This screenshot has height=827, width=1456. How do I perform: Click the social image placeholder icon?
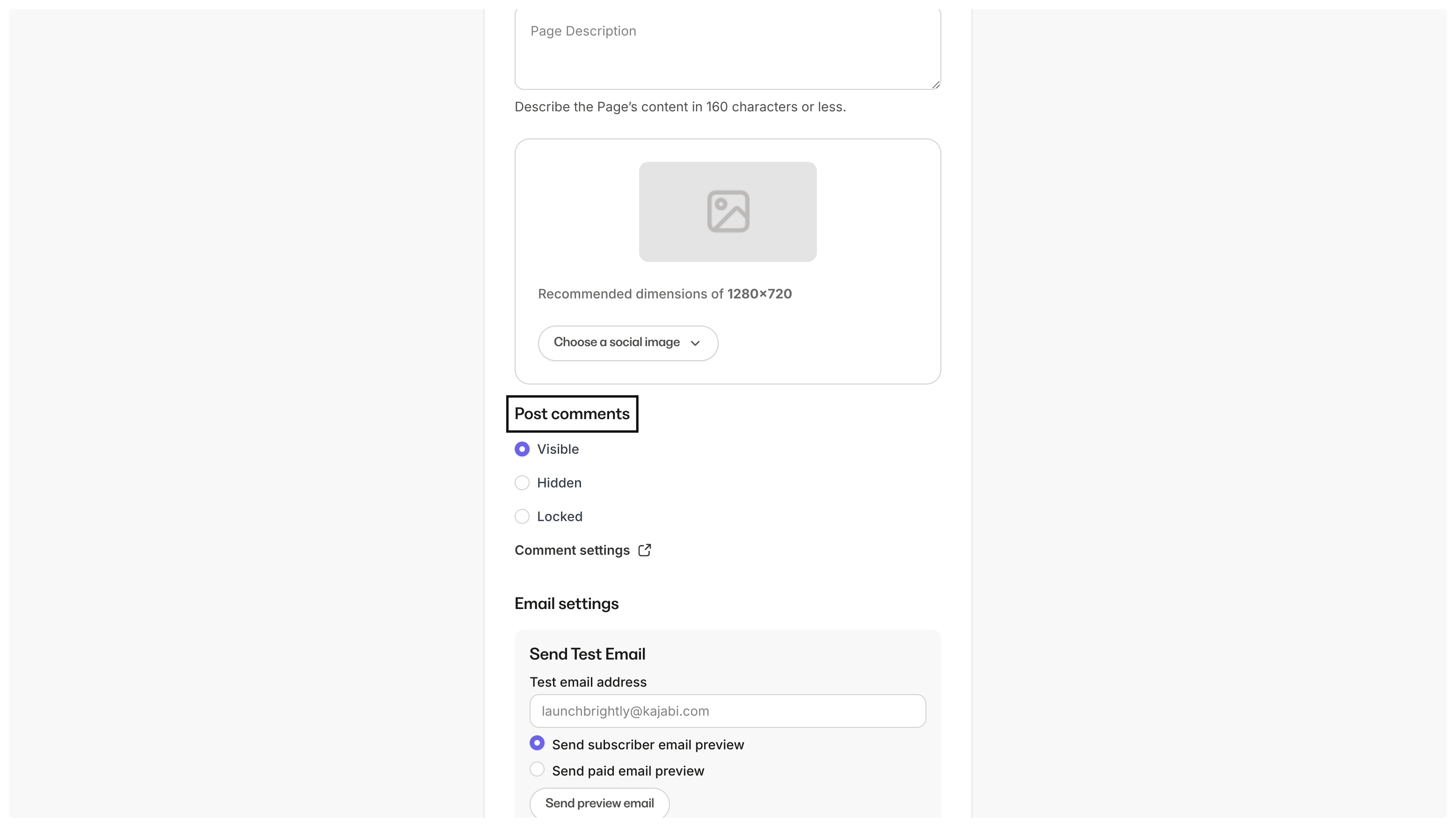[x=728, y=211]
